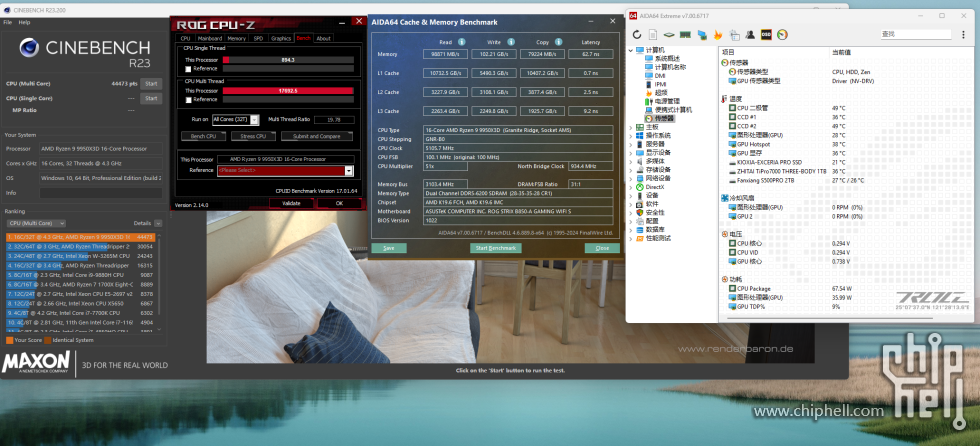
Task: Click AIDA64 user silhouette toolbar icon
Action: point(749,34)
